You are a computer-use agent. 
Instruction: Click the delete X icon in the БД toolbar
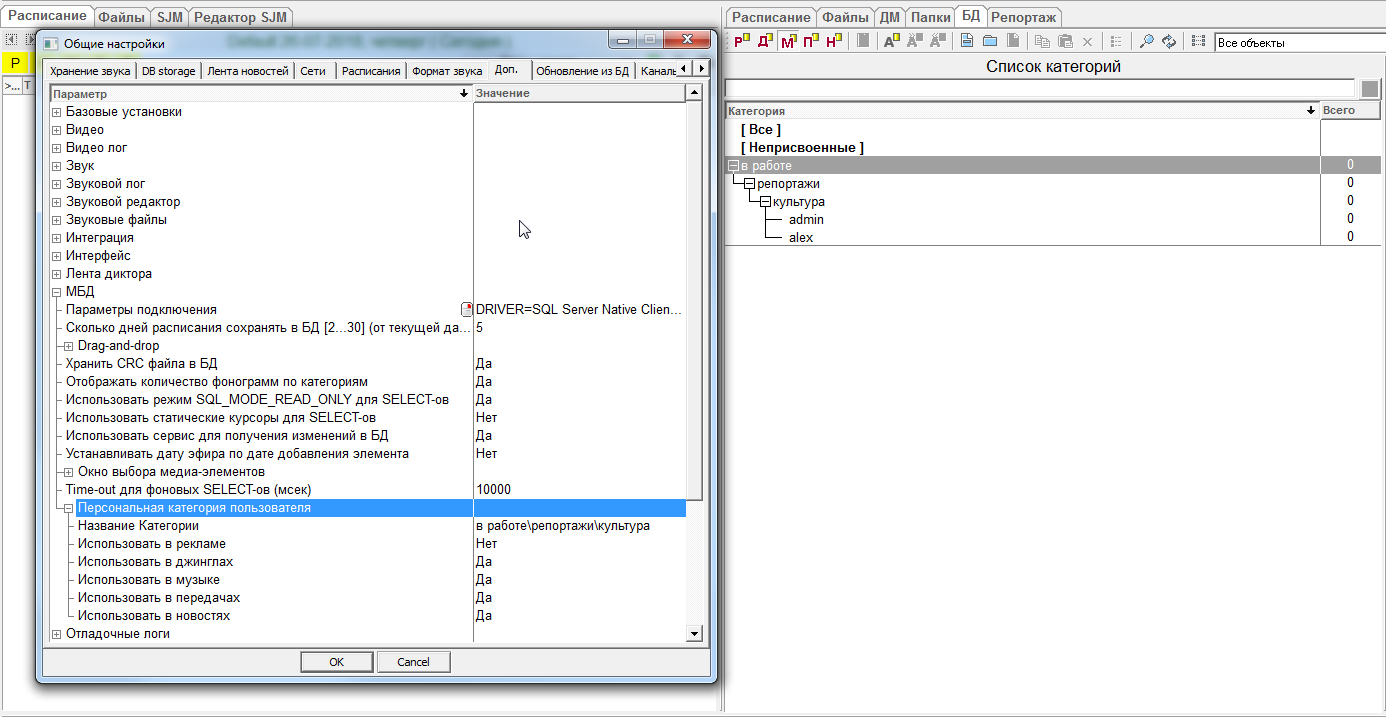1088,41
